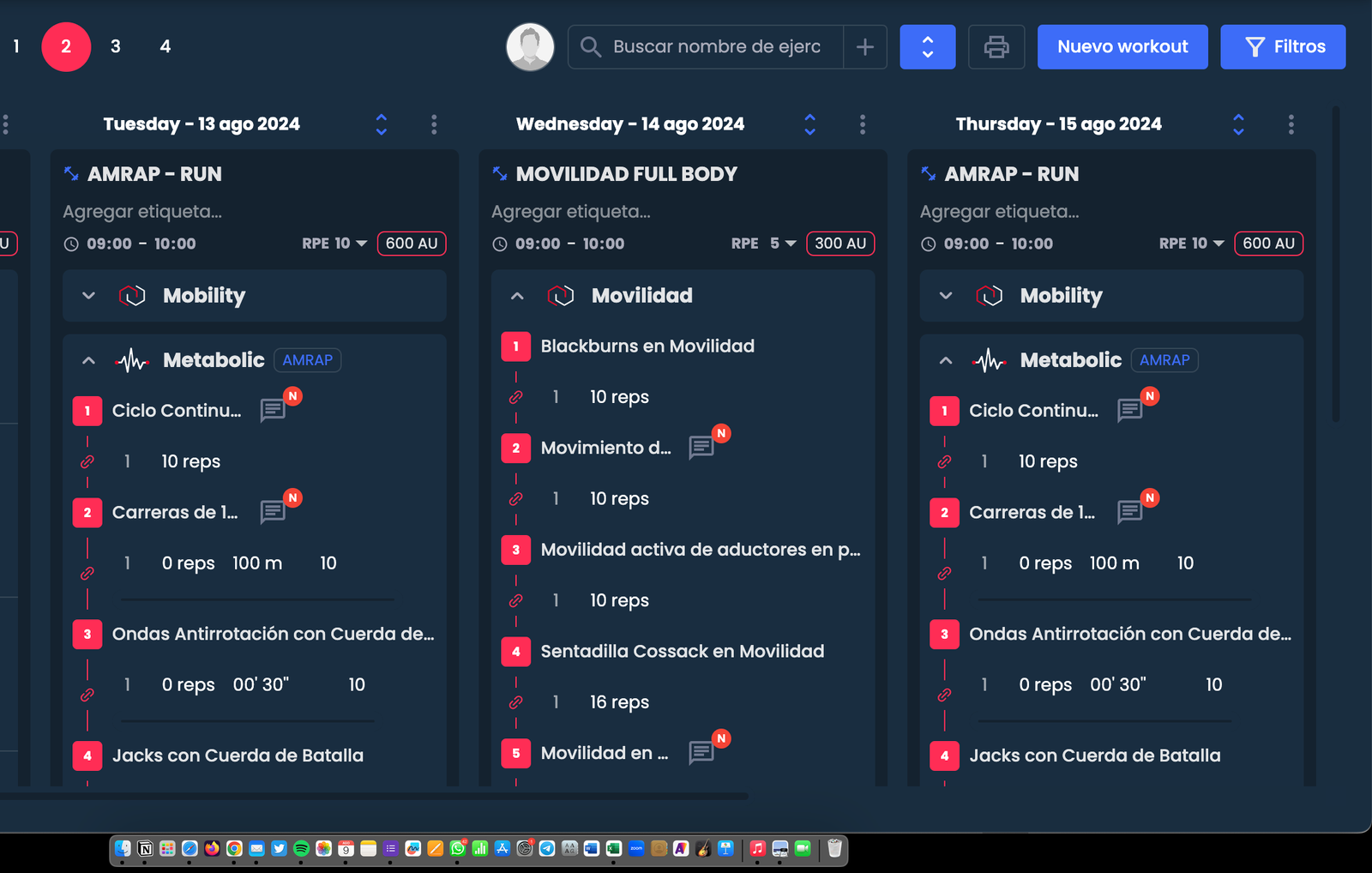The width and height of the screenshot is (1372, 873).
Task: Click link icon under Sentadilla Cossack en Movilidad
Action: point(515,702)
